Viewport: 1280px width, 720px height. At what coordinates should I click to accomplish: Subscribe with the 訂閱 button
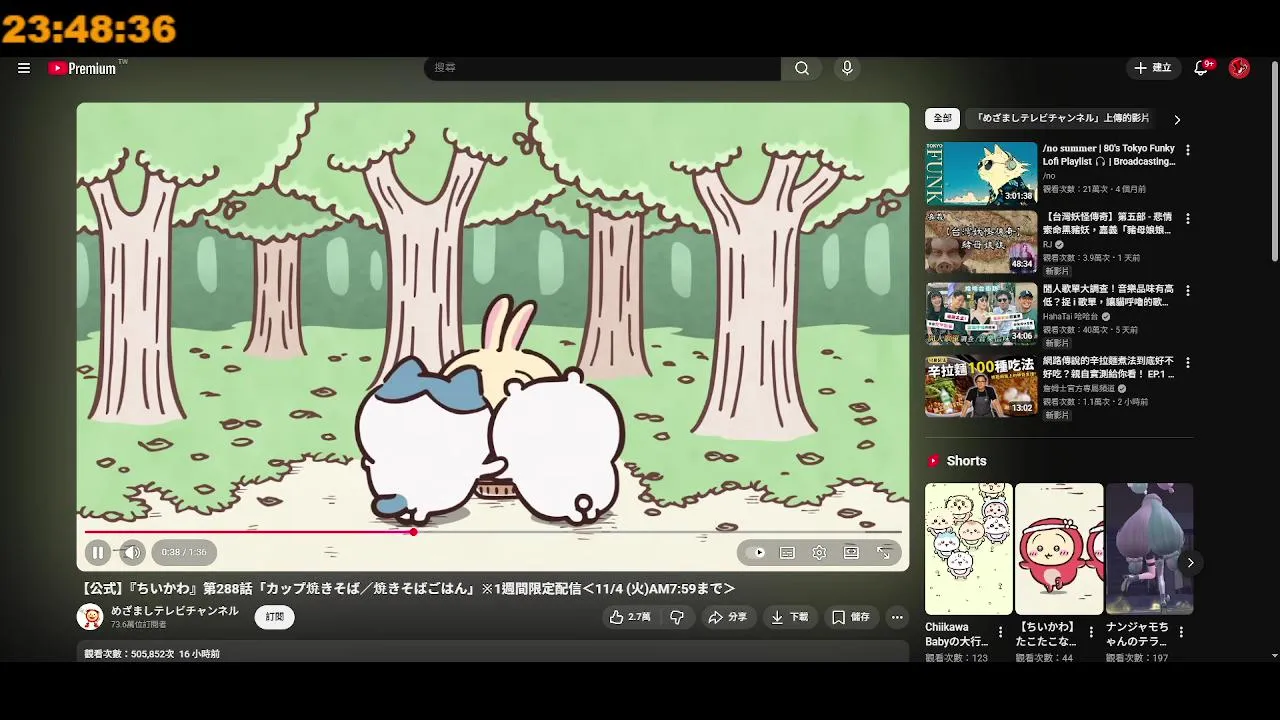click(x=274, y=617)
